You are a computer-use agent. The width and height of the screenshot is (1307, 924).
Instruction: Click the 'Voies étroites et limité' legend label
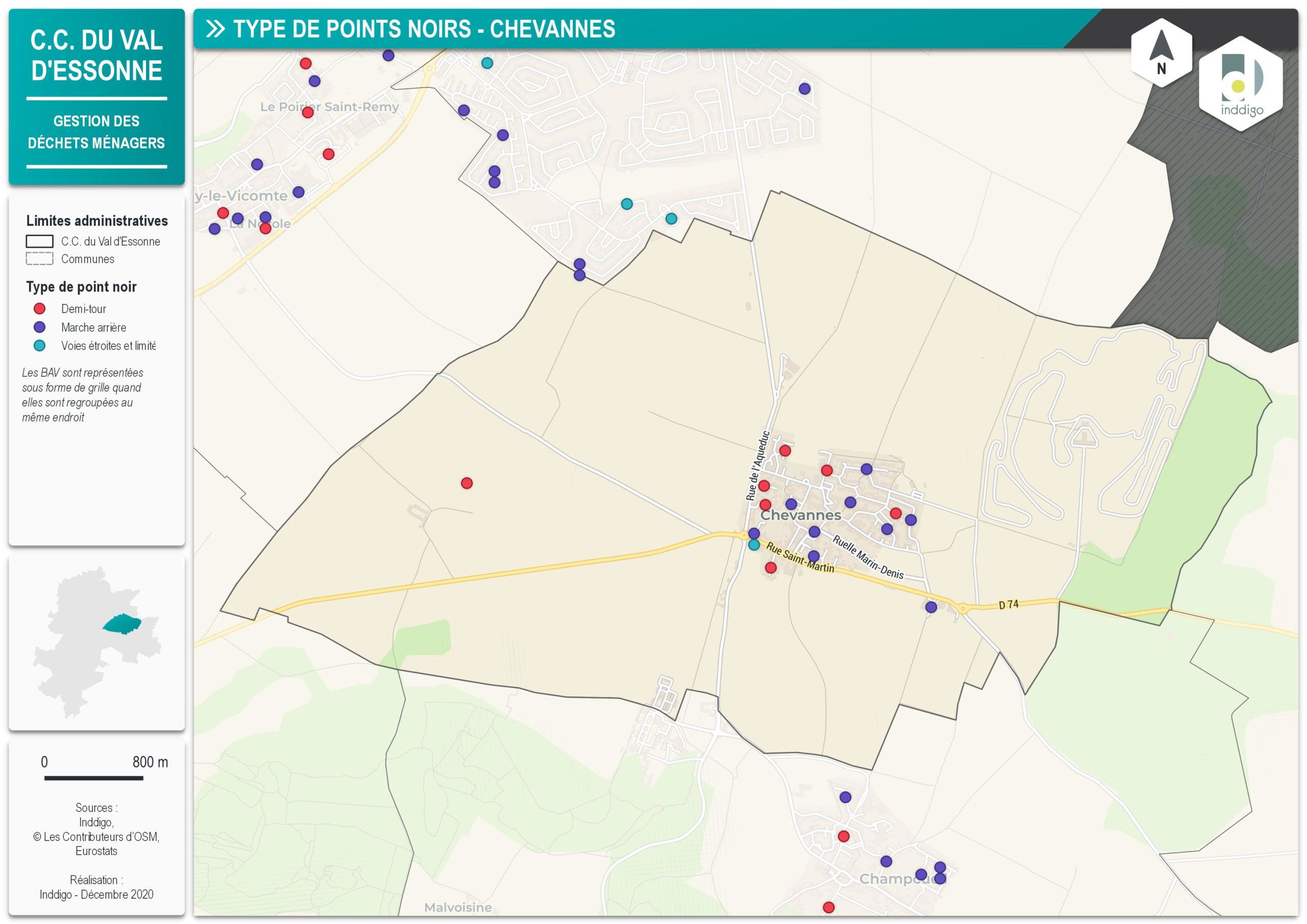(x=109, y=346)
